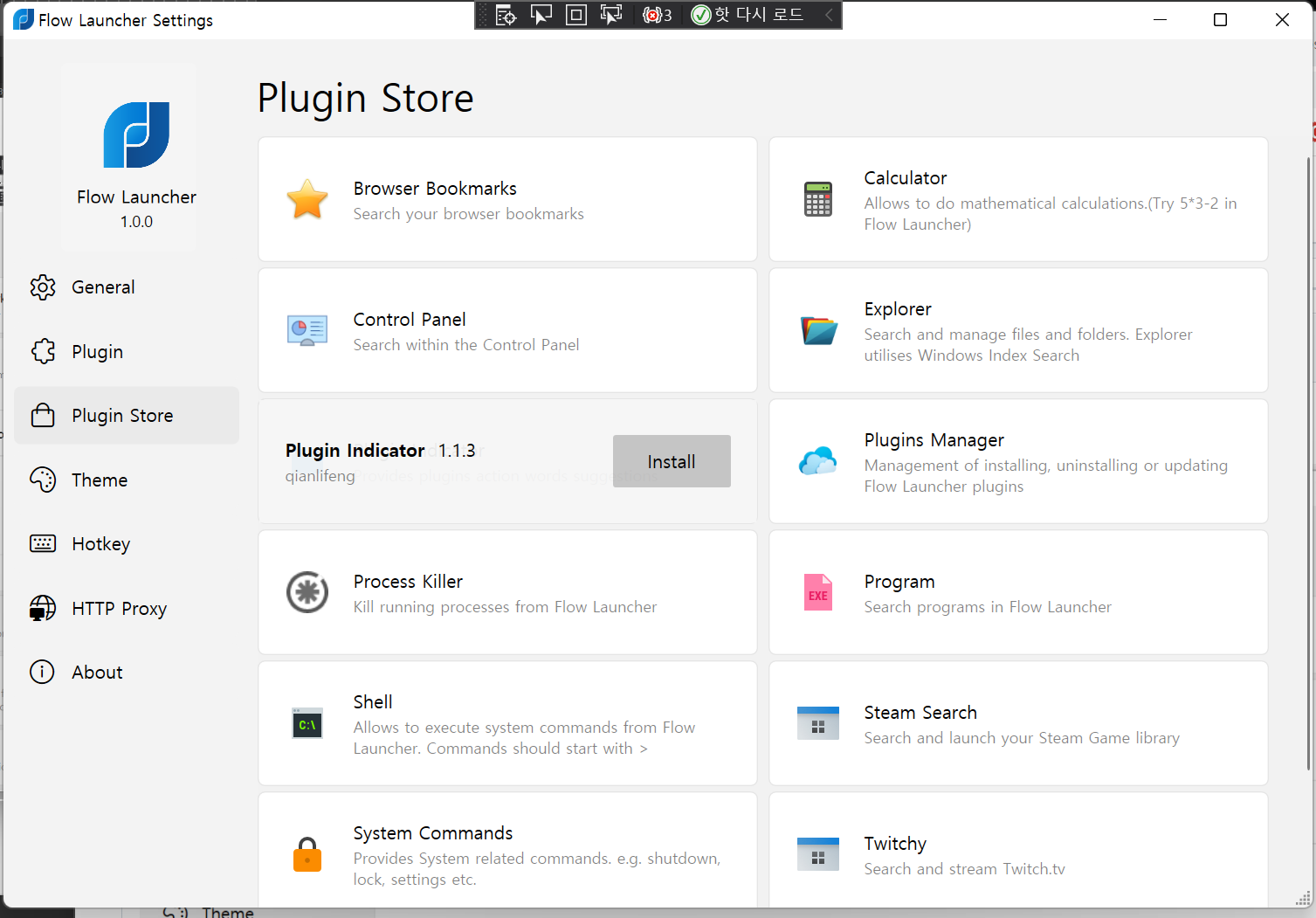Screen dimensions: 1316x918
Task: Click the Twitchy plugin icon
Action: 818,854
